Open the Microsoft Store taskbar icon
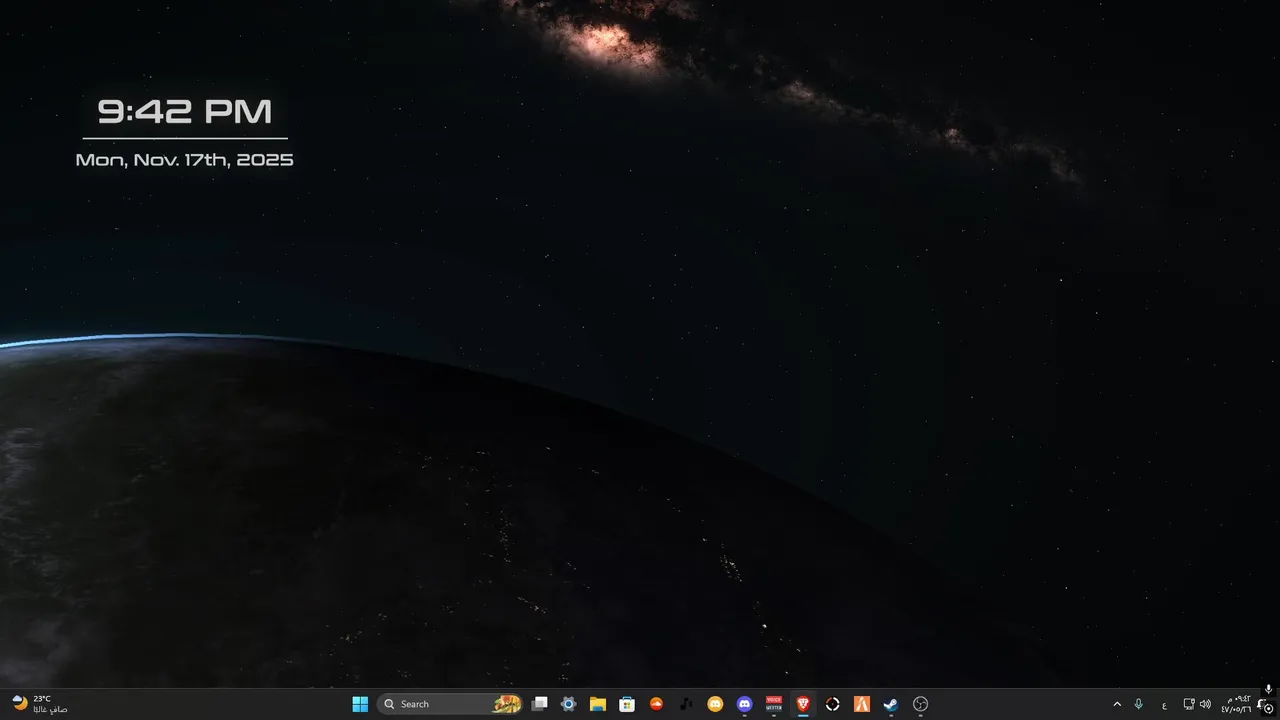The image size is (1280, 720). [627, 704]
